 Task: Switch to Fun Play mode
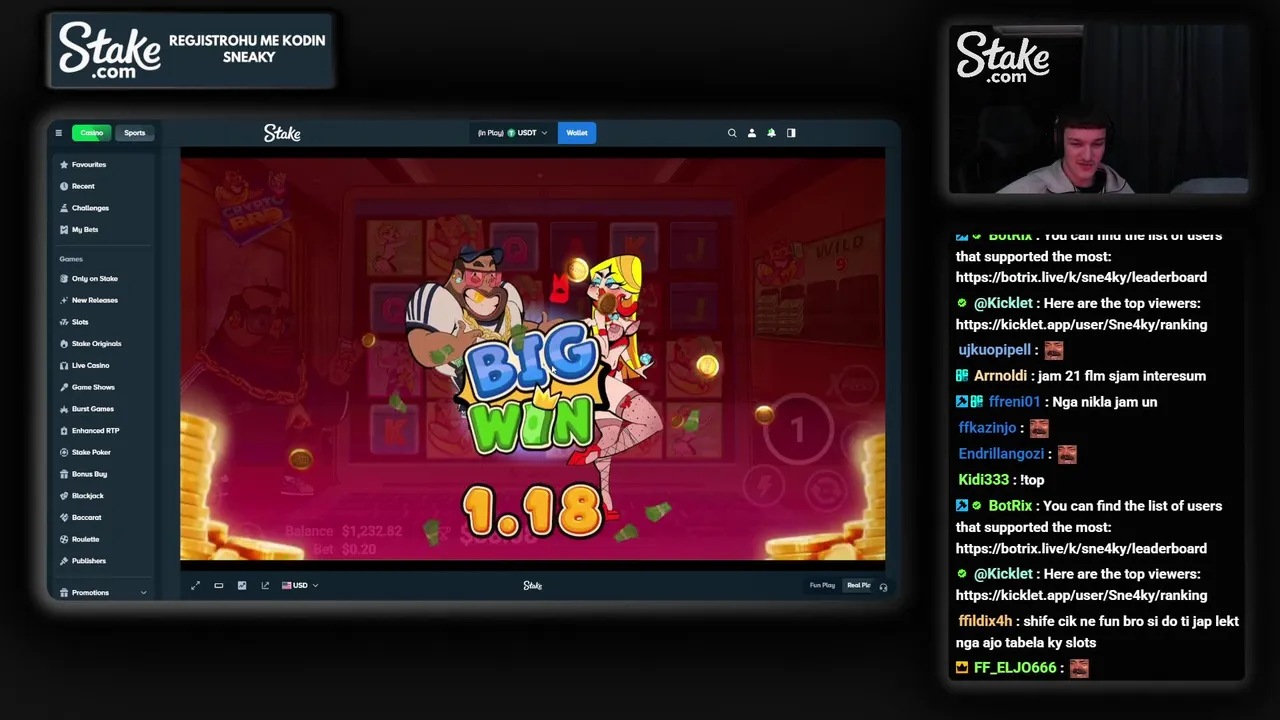pos(822,586)
